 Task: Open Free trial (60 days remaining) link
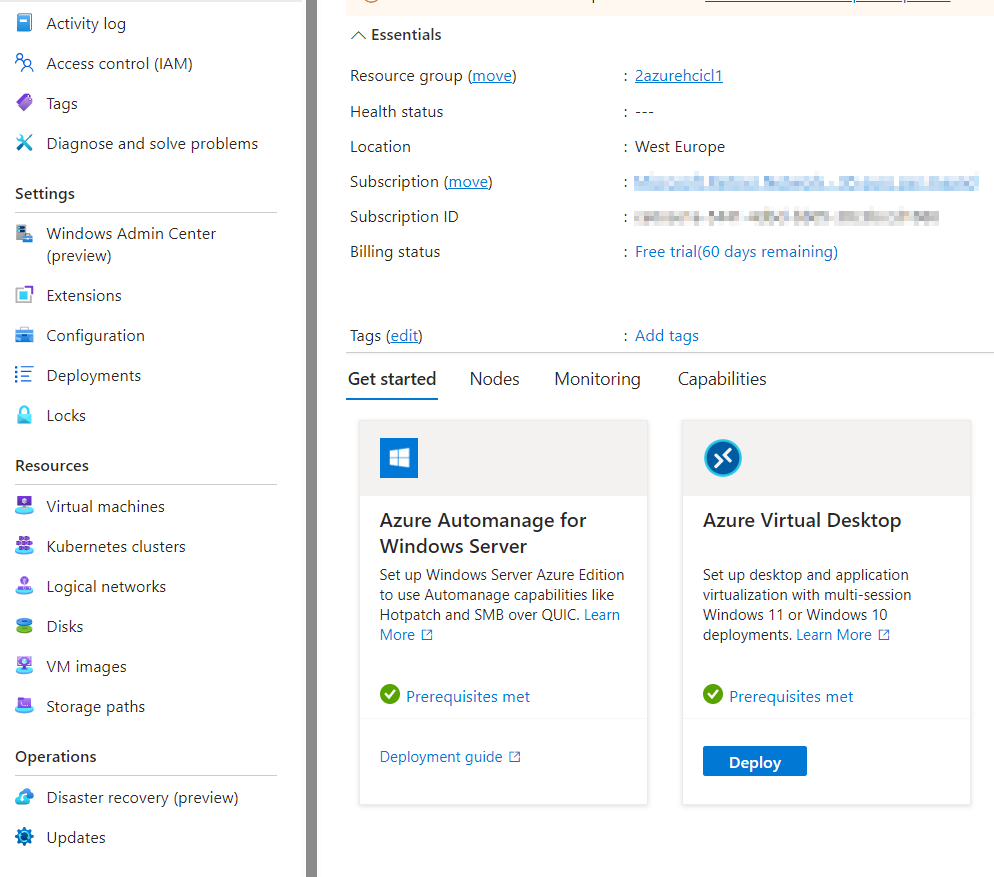pyautogui.click(x=736, y=252)
